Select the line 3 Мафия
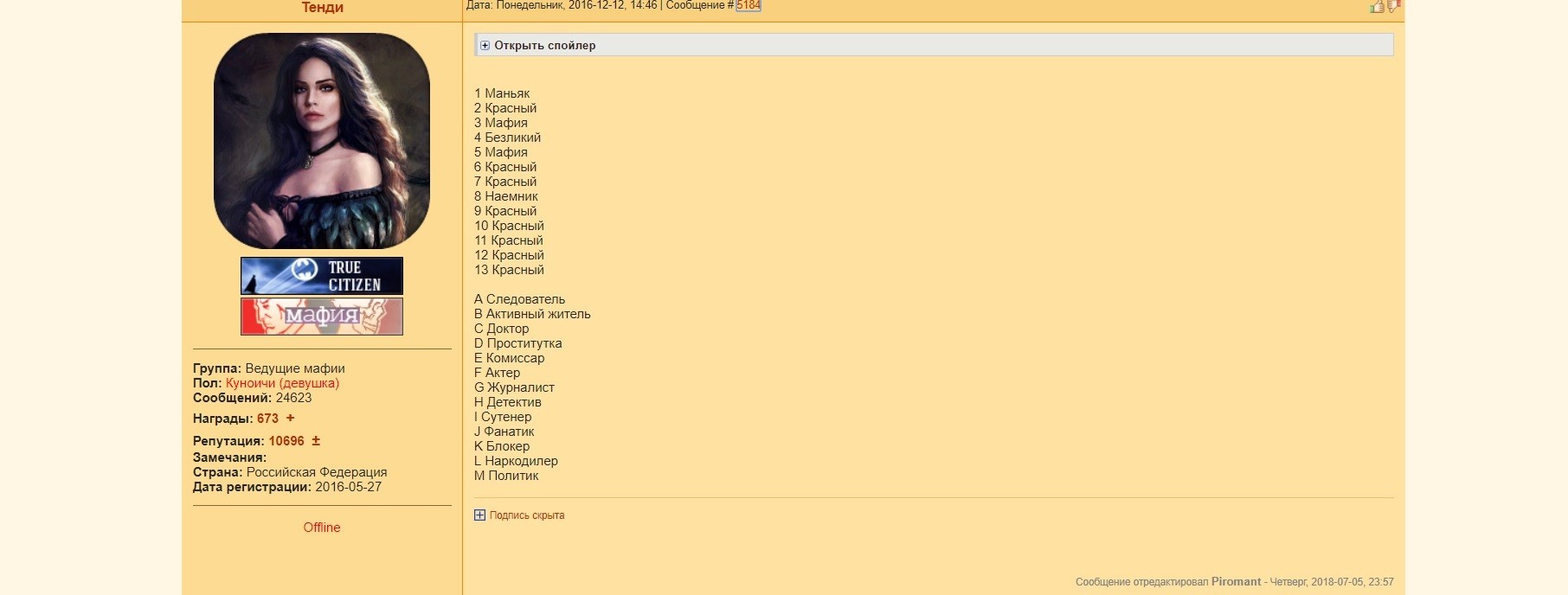This screenshot has width=1568, height=595. pyautogui.click(x=501, y=123)
